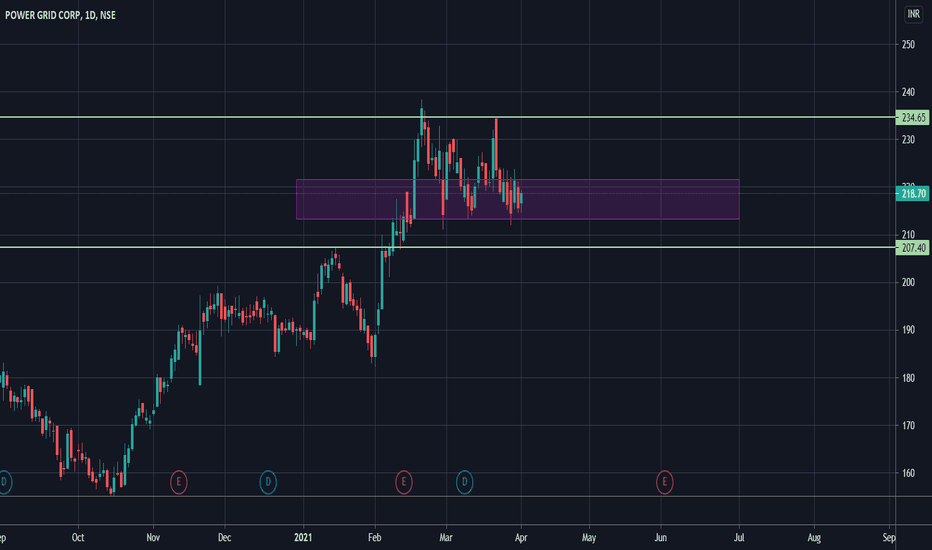
Task: Click the Nov label on time axis
Action: point(153,538)
